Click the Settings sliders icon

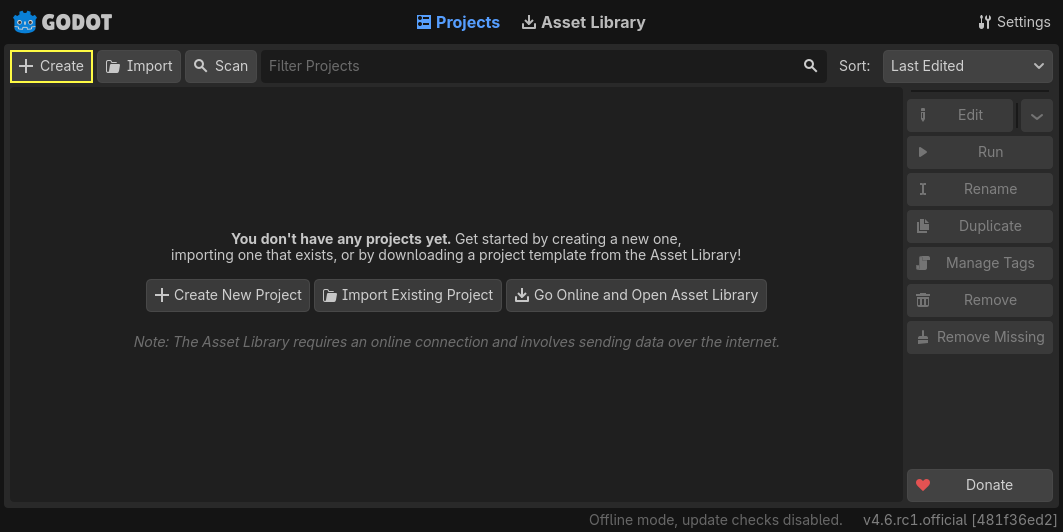(985, 22)
